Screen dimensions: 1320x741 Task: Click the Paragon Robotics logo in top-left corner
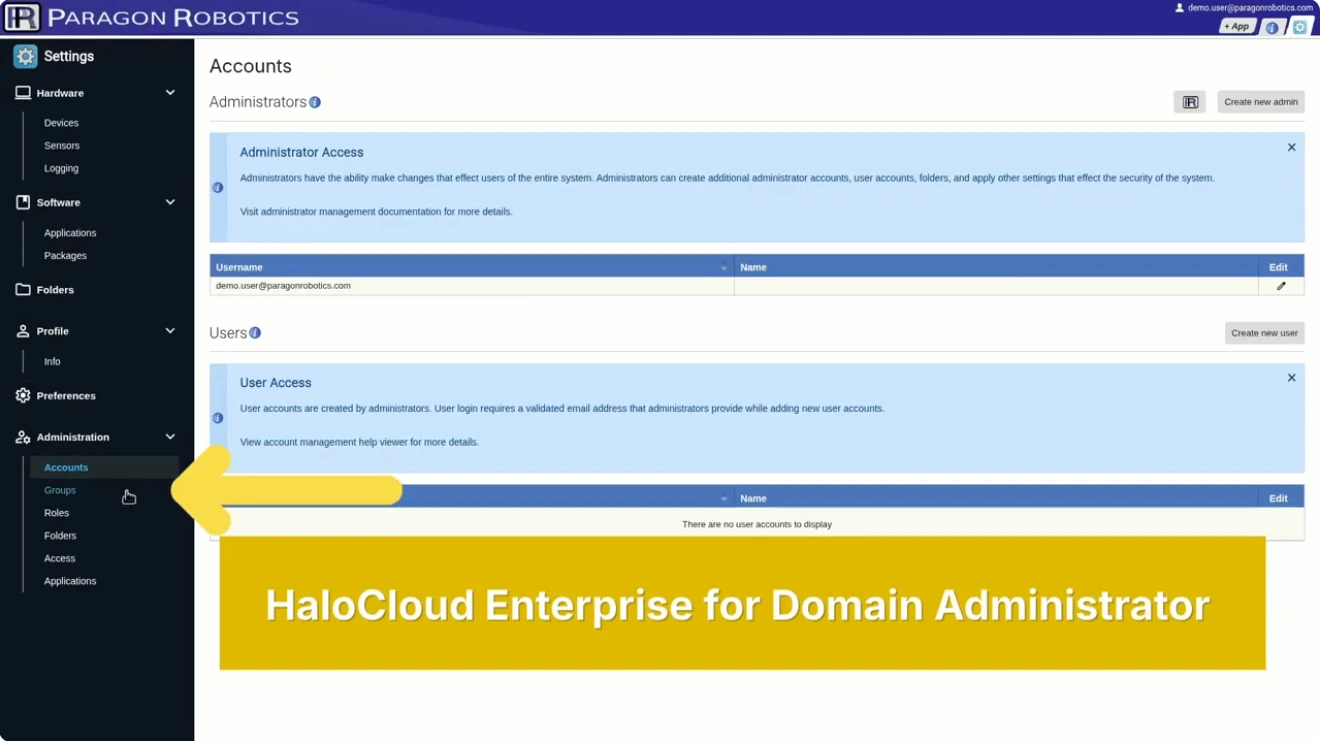pyautogui.click(x=22, y=17)
